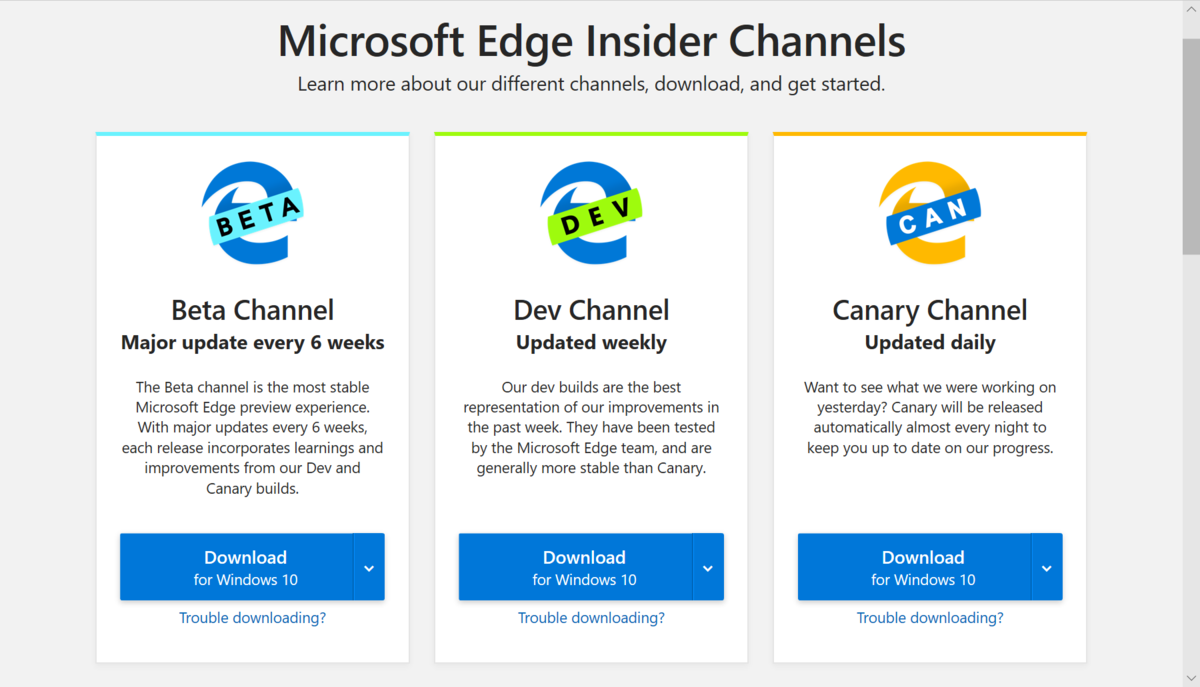Image resolution: width=1200 pixels, height=687 pixels.
Task: Download Beta Channel for Windows 10
Action: coord(236,567)
